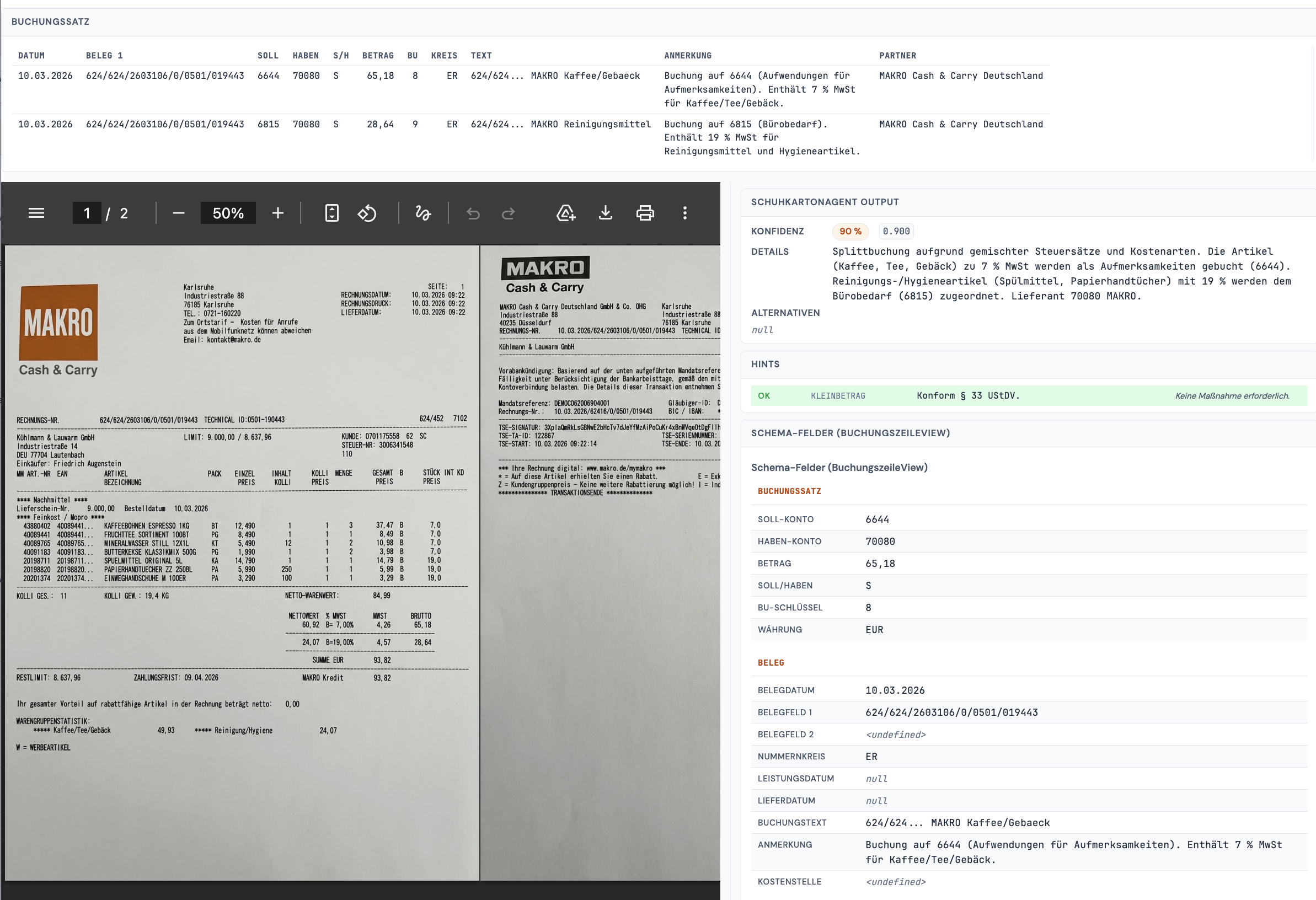Download the PDF document

click(606, 213)
